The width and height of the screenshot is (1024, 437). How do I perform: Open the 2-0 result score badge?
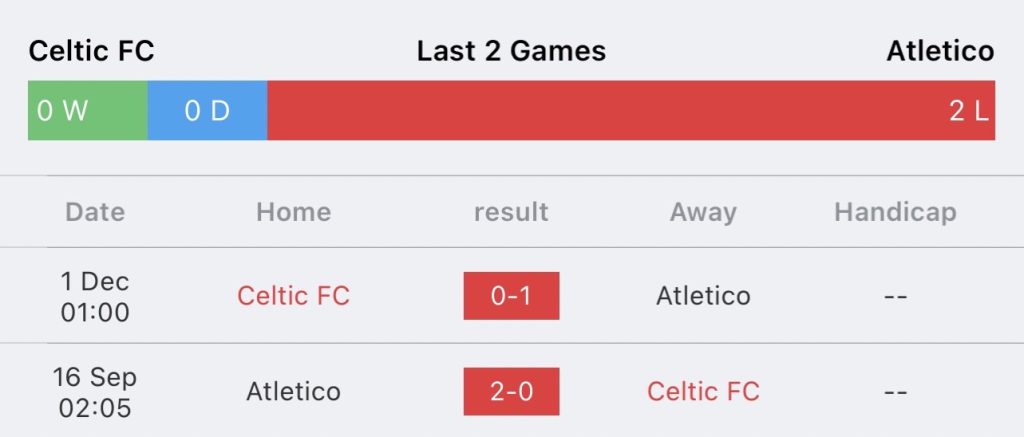(511, 391)
